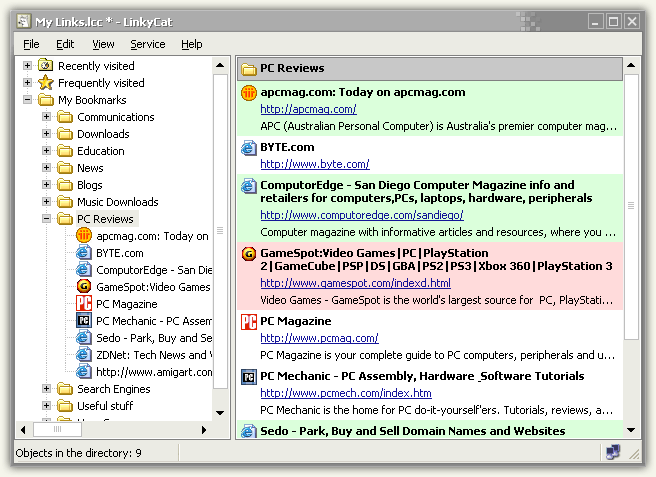Click the ZDNet page icon in the tree
The height and width of the screenshot is (477, 656).
tap(84, 354)
